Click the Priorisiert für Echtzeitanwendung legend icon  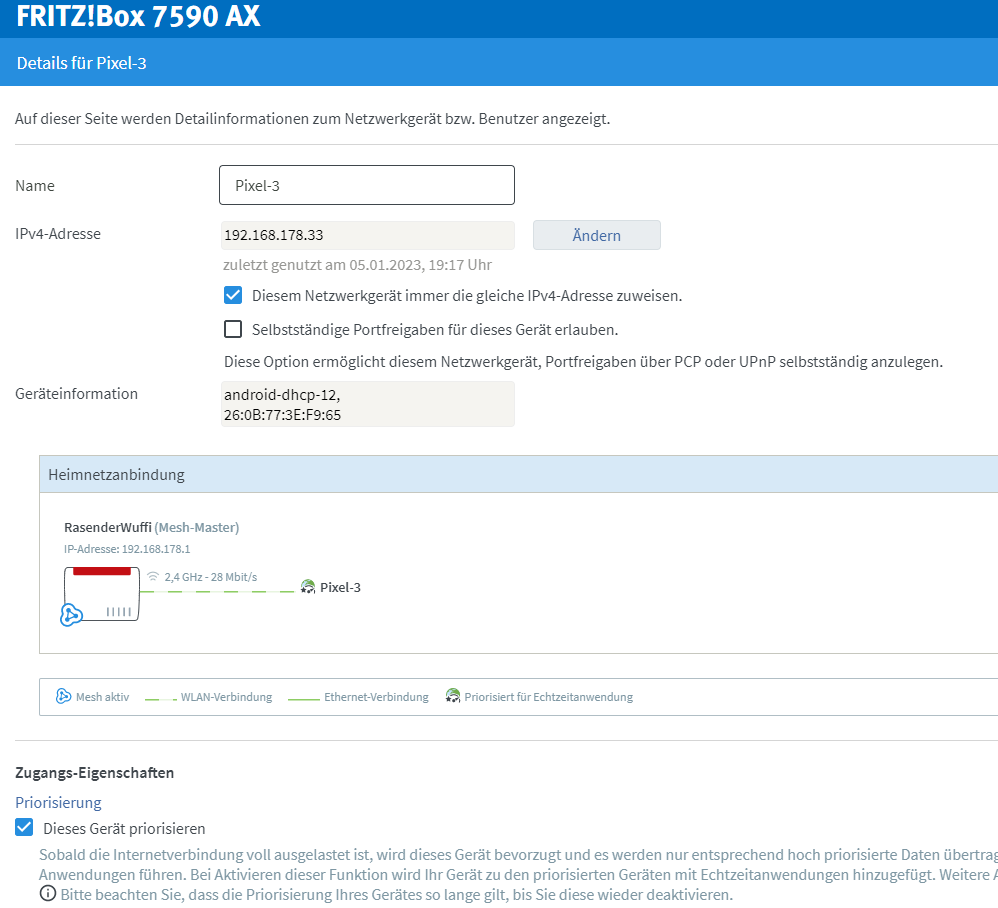click(x=453, y=696)
